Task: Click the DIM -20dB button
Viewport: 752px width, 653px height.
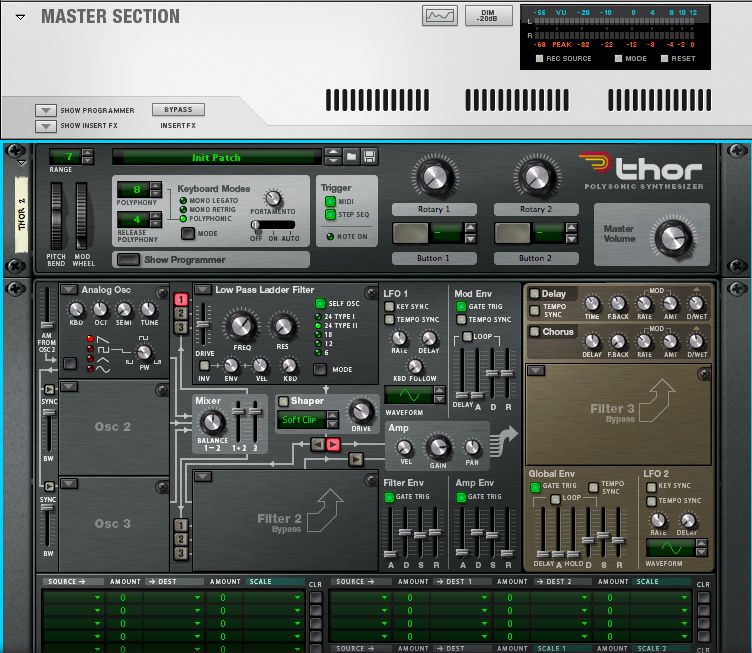Action: pyautogui.click(x=488, y=16)
